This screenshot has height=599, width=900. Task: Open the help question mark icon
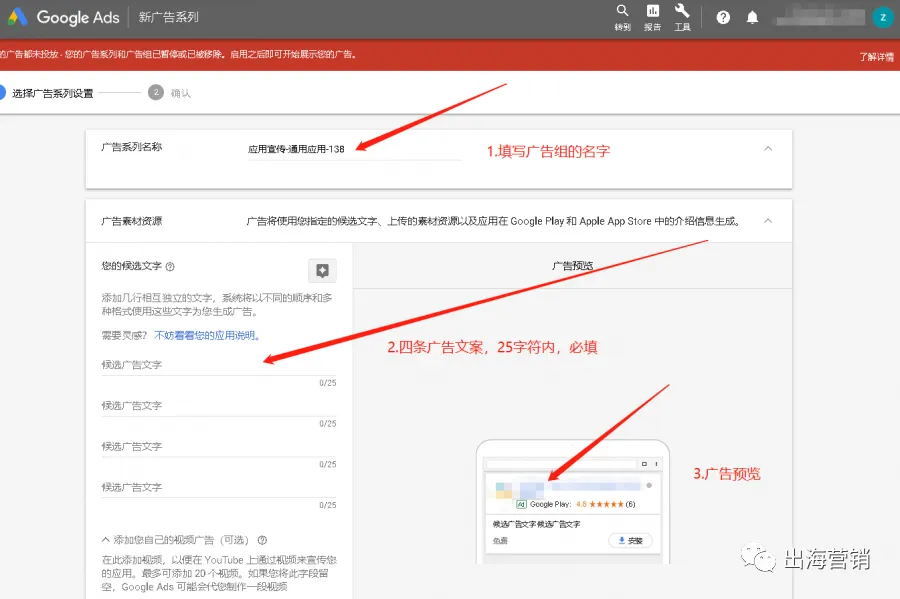click(723, 18)
